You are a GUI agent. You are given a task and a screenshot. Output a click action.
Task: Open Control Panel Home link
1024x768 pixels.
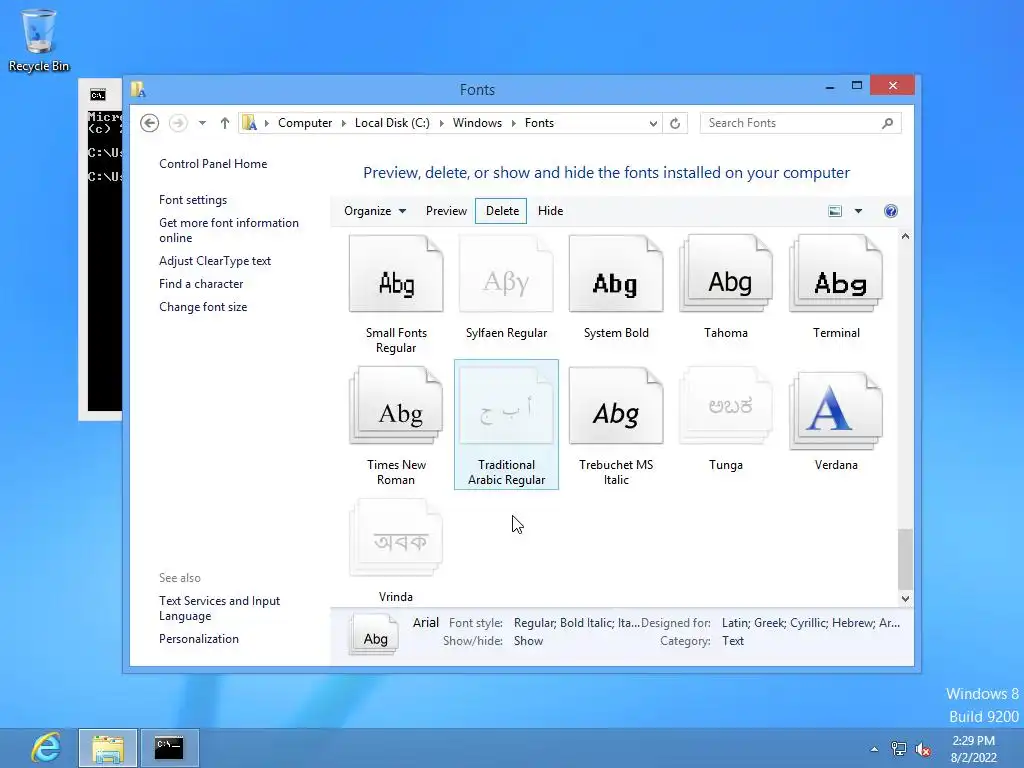click(x=213, y=164)
